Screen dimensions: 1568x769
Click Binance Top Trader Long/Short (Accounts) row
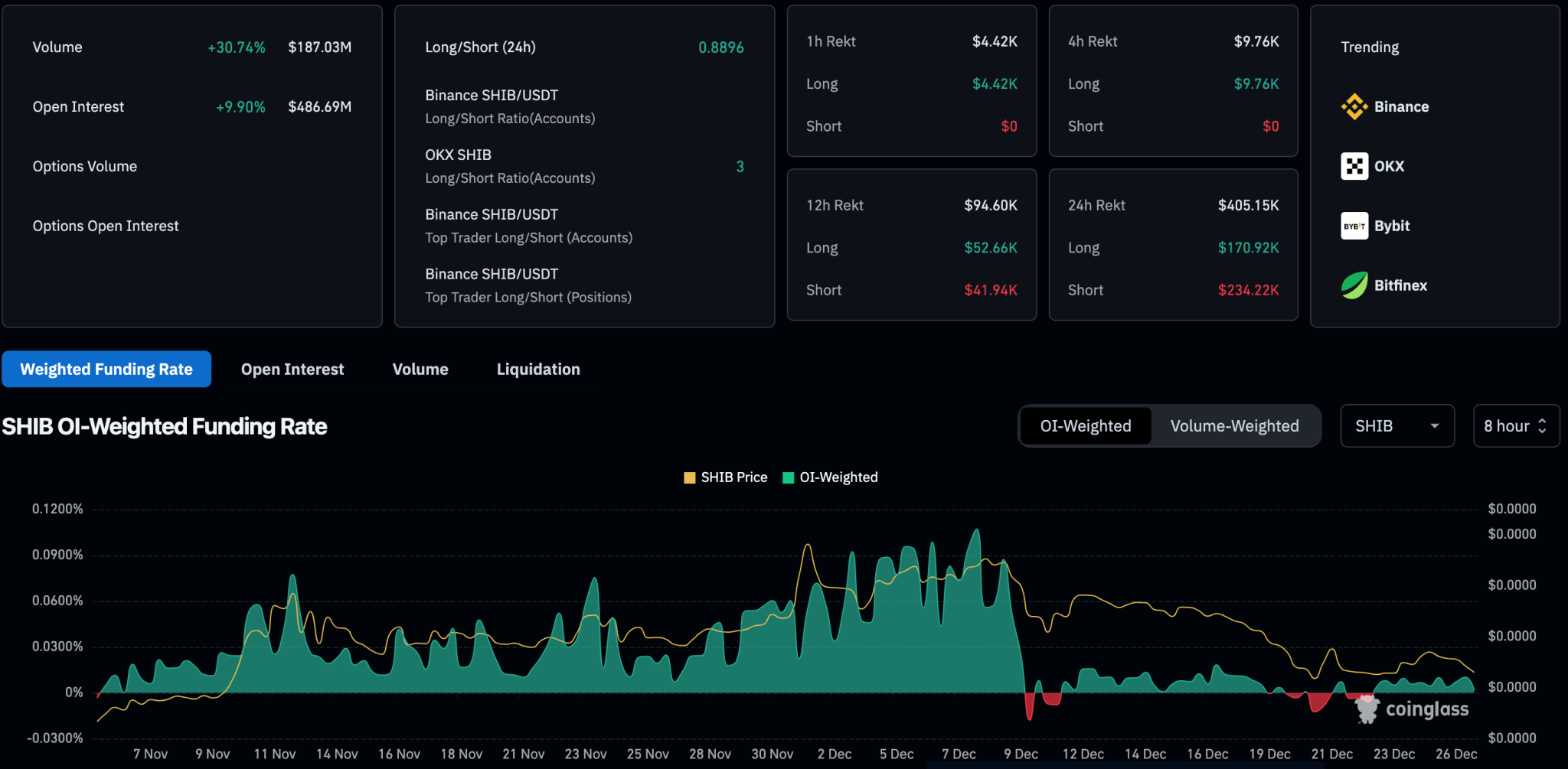point(584,226)
